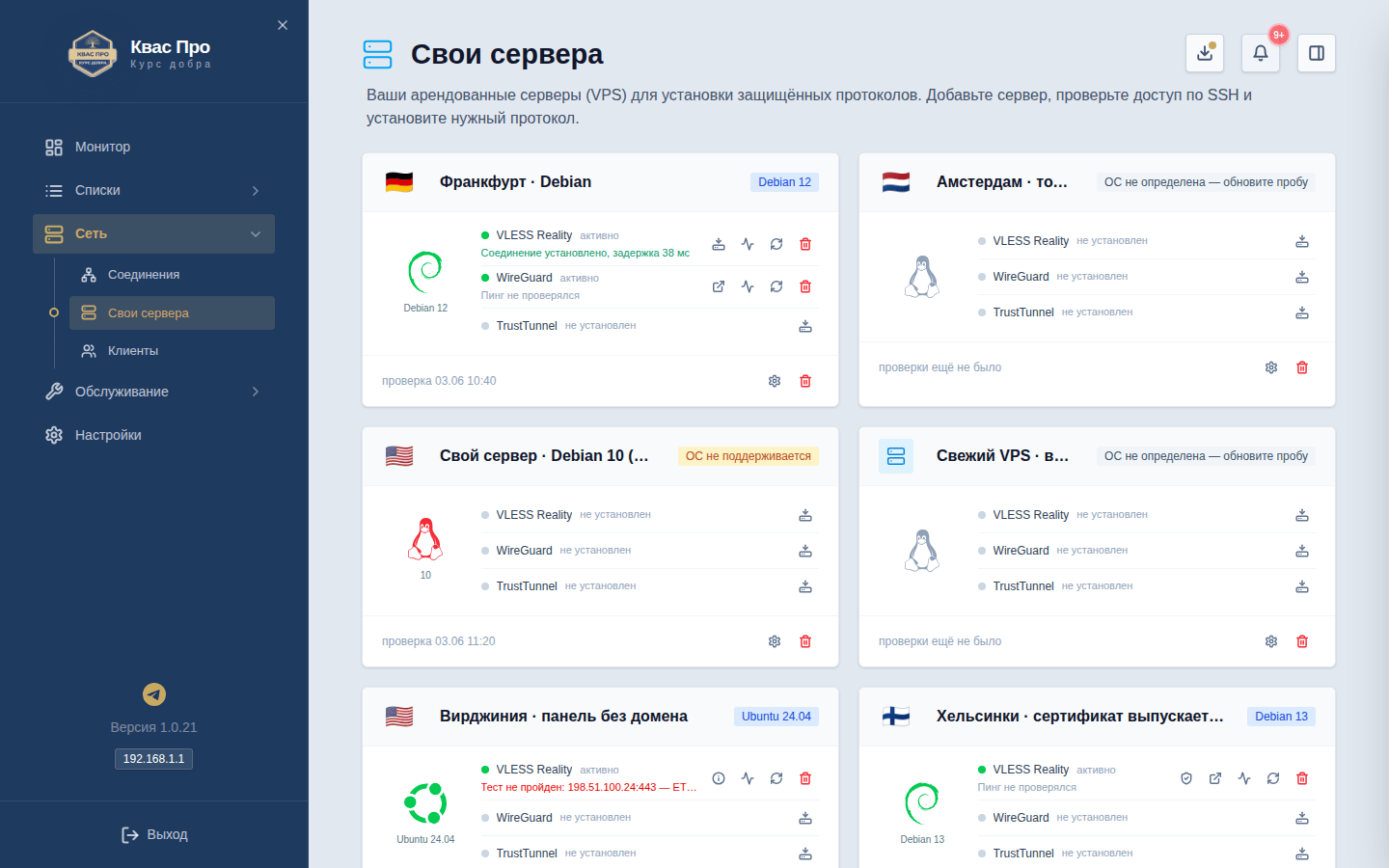Open the Telegram link in sidebar
The image size is (1389, 868).
point(154,694)
